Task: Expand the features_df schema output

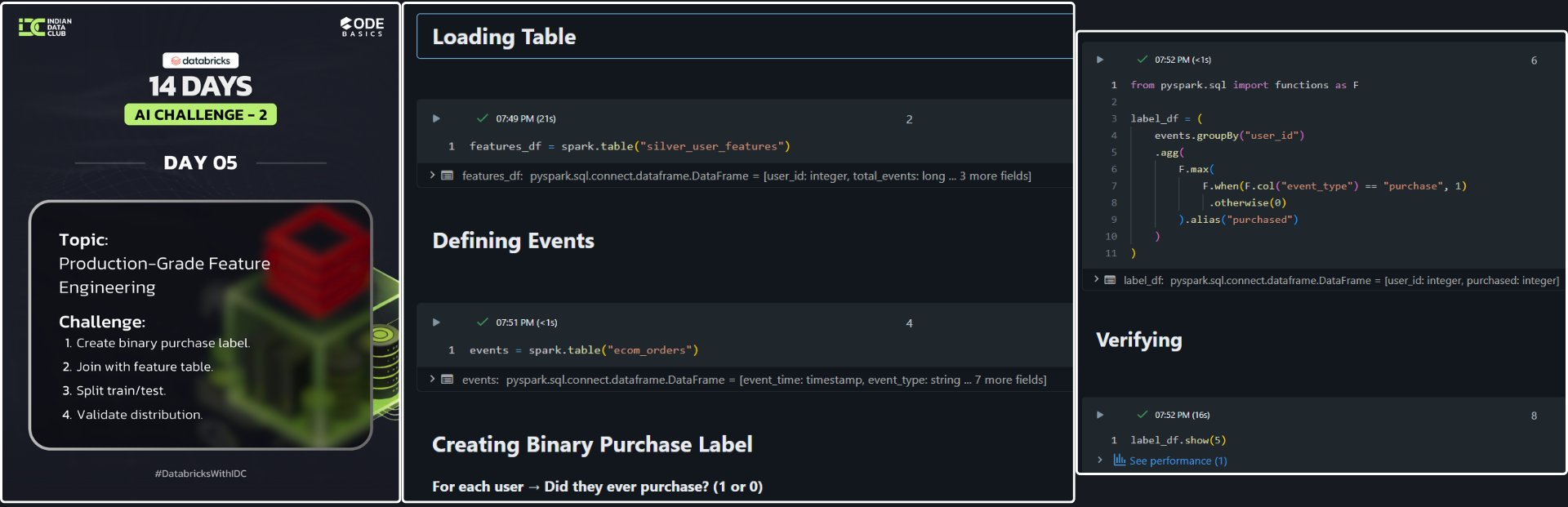Action: (x=432, y=175)
